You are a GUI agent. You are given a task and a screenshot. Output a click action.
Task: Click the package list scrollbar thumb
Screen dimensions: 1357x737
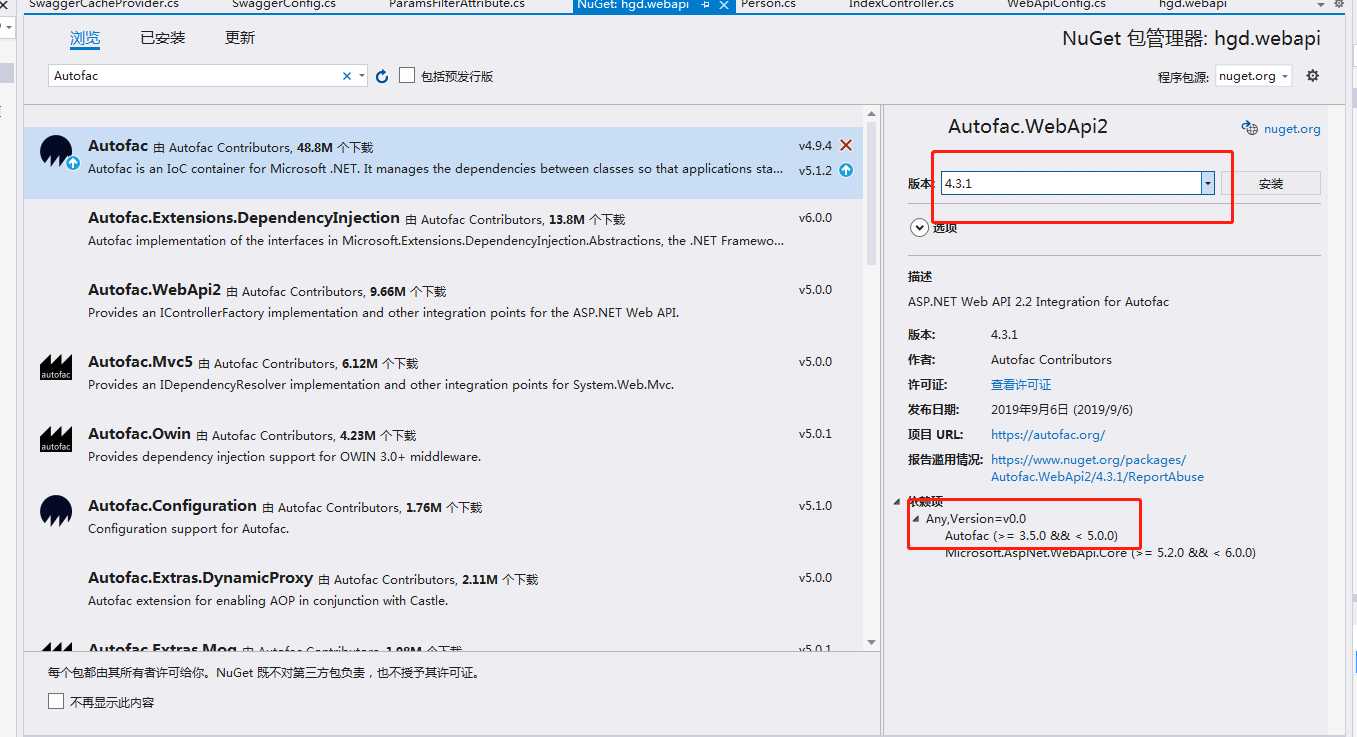(x=871, y=194)
